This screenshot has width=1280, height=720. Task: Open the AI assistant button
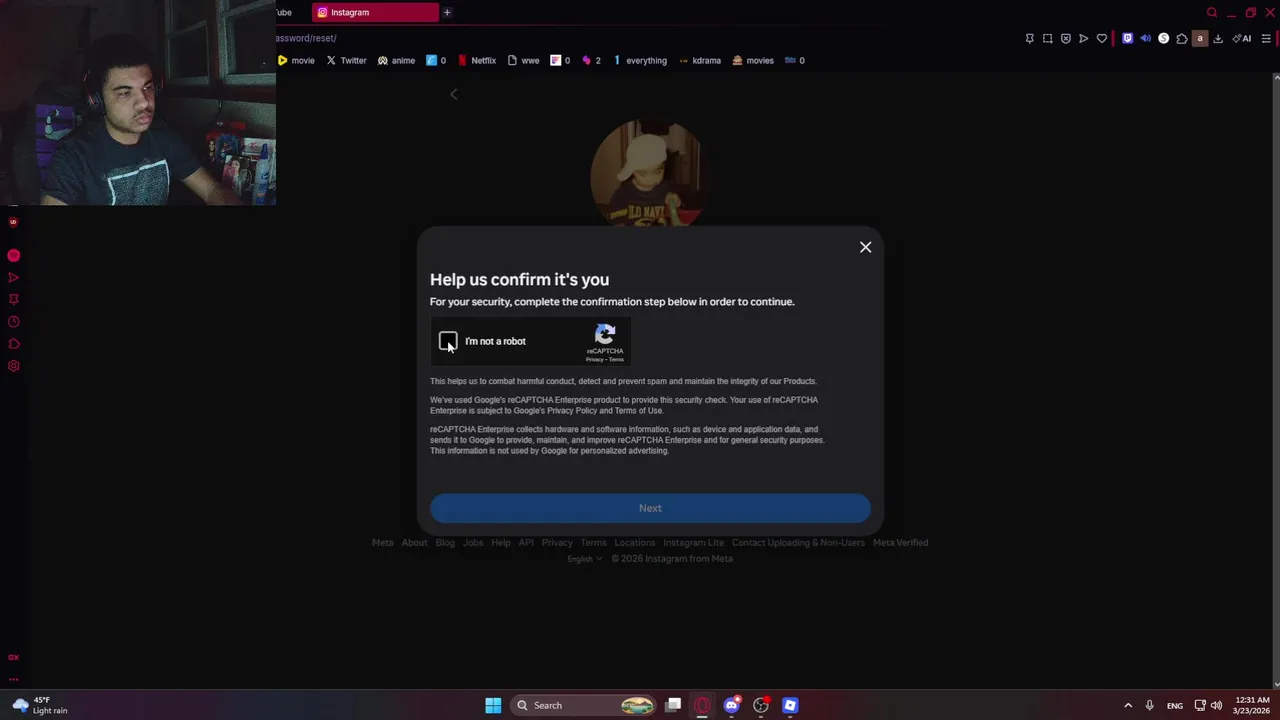coord(1242,38)
